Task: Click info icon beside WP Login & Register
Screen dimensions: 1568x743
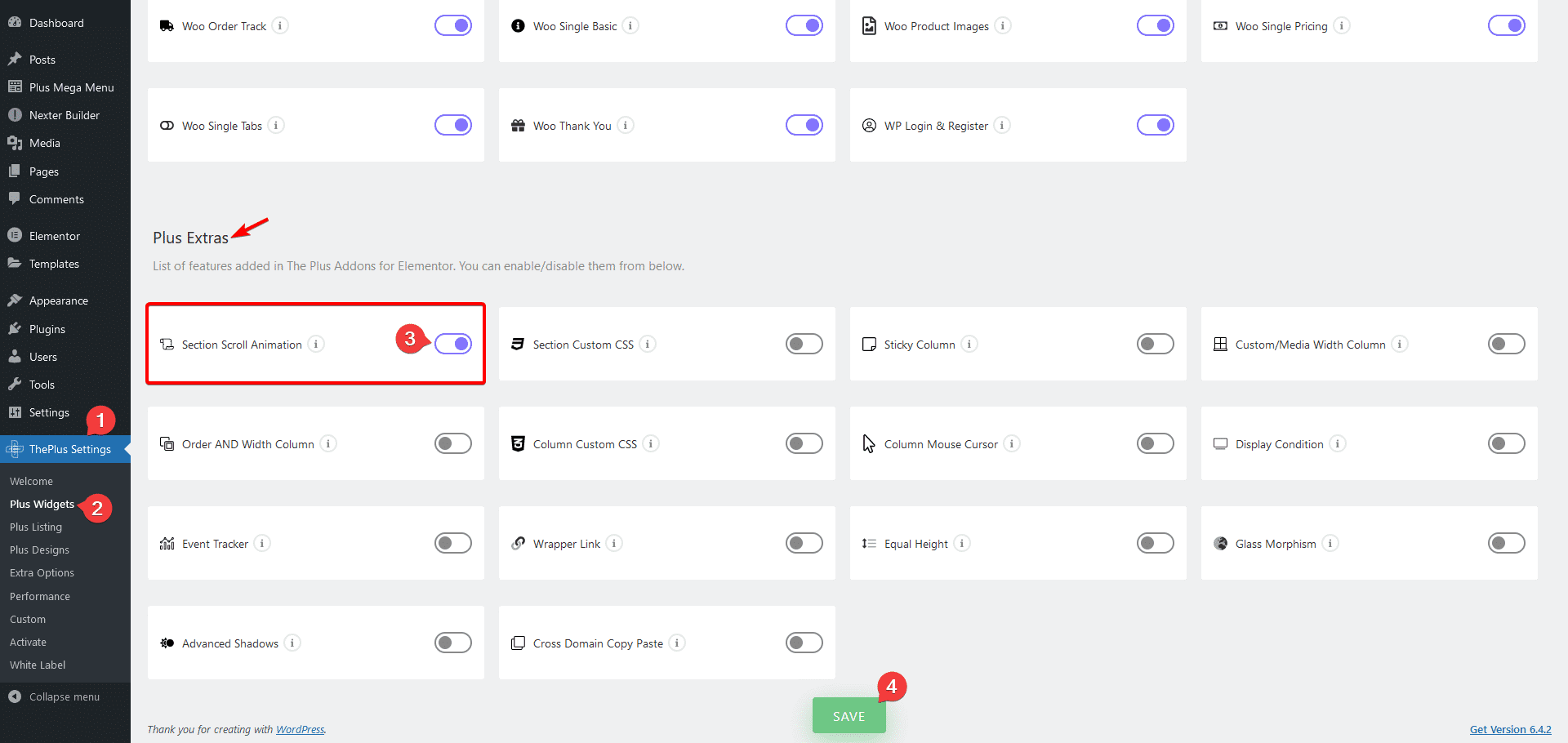Action: 1002,126
